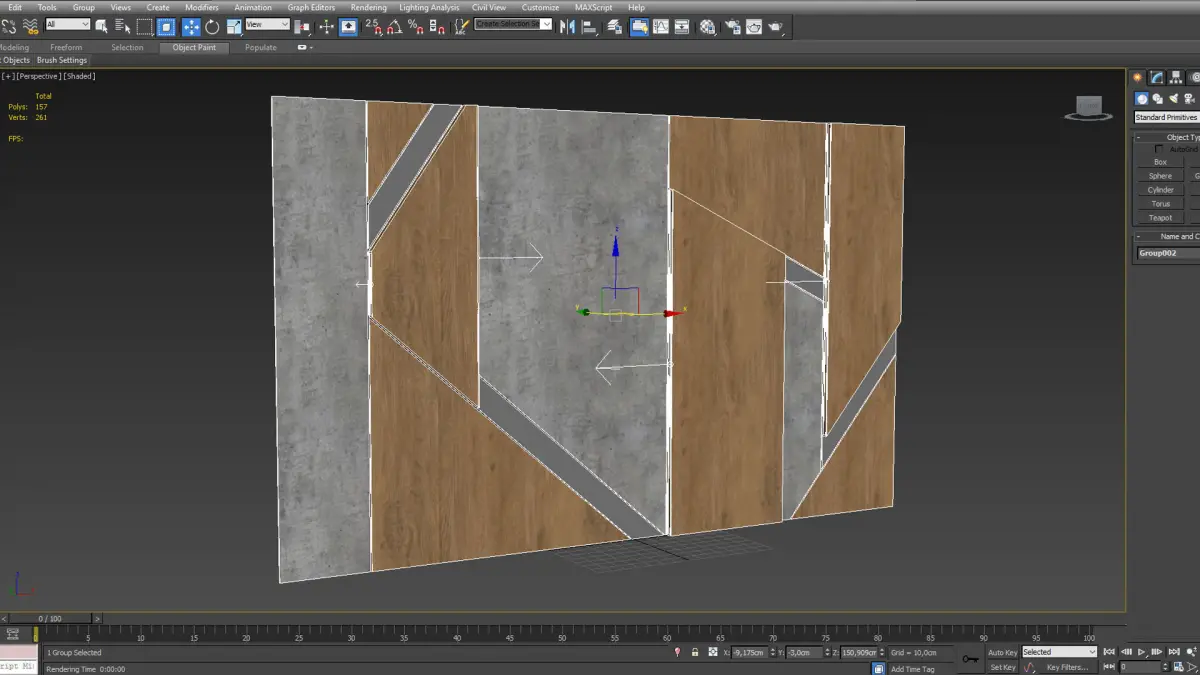Create a Box primitive

(1160, 162)
